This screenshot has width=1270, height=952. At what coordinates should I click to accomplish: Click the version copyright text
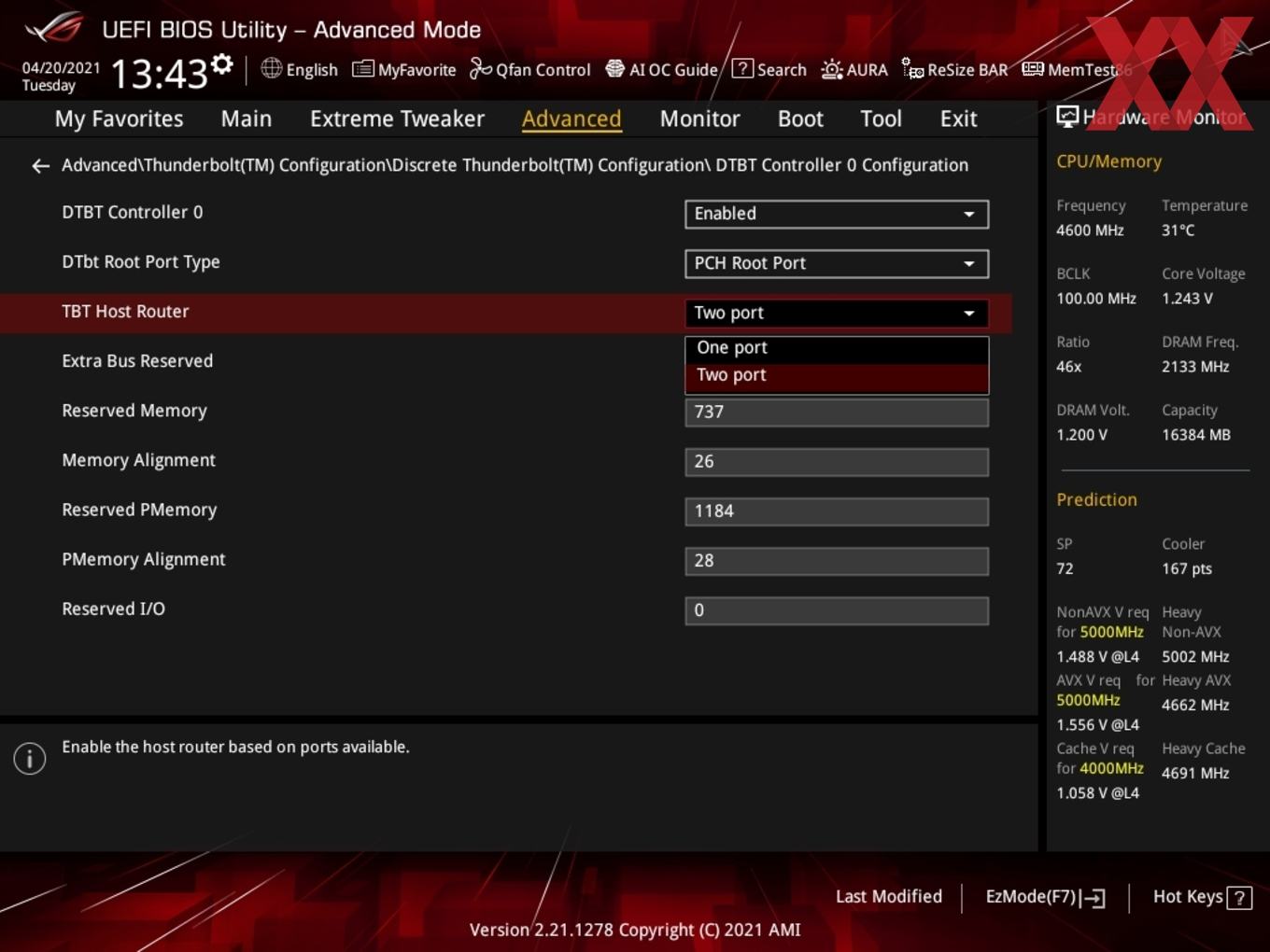[x=635, y=930]
